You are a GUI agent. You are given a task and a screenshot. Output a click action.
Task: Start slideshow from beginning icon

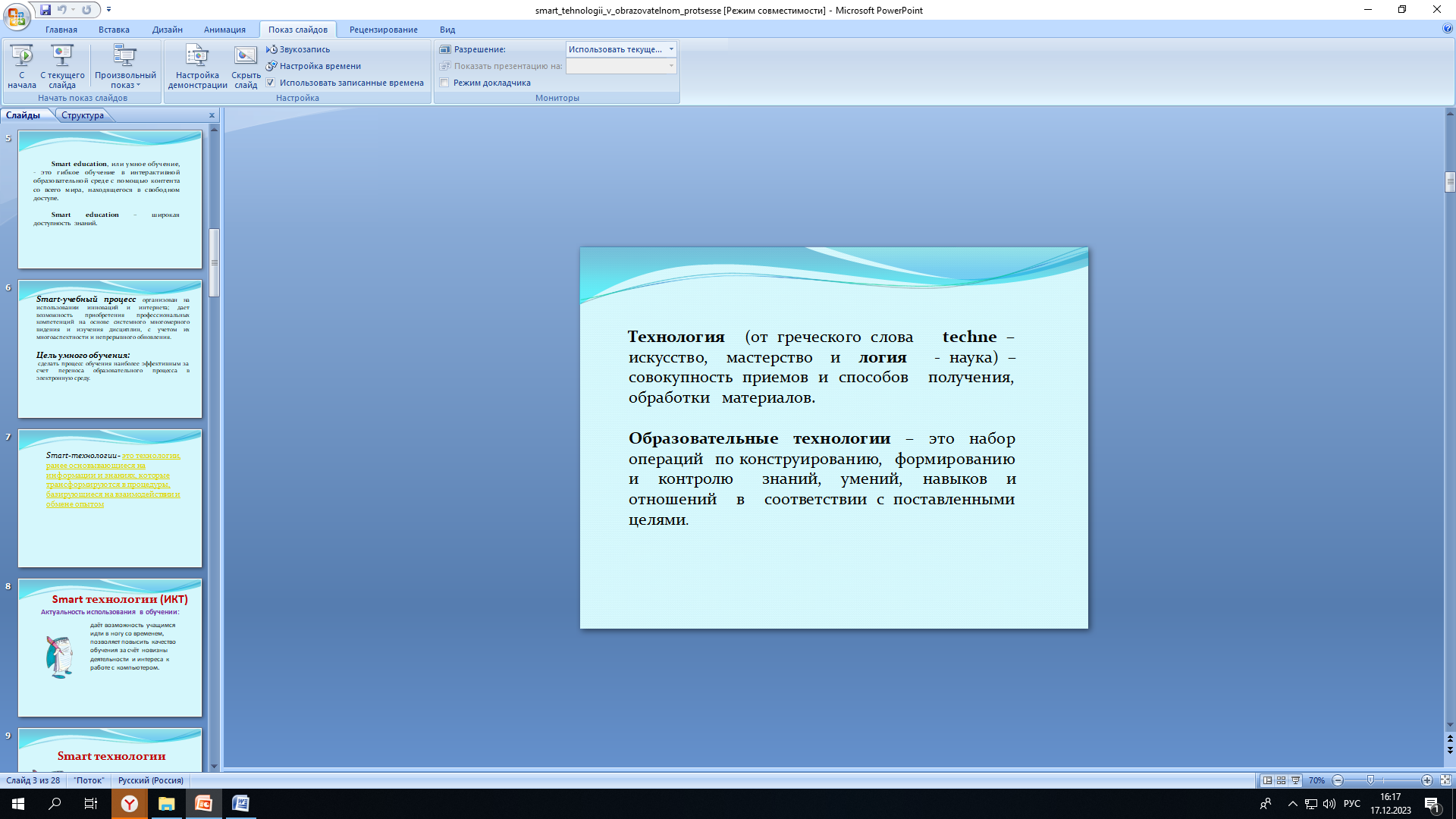click(x=22, y=57)
